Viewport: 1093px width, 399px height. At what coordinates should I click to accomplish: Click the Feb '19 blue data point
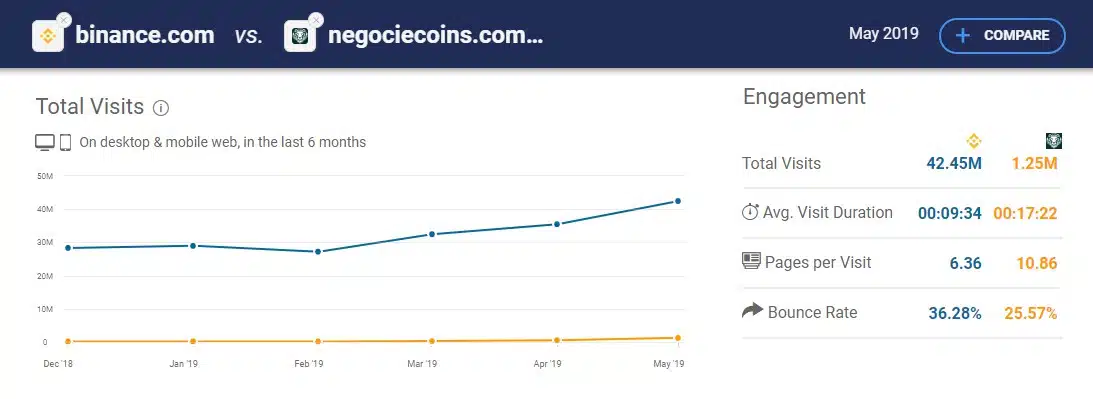coord(318,251)
